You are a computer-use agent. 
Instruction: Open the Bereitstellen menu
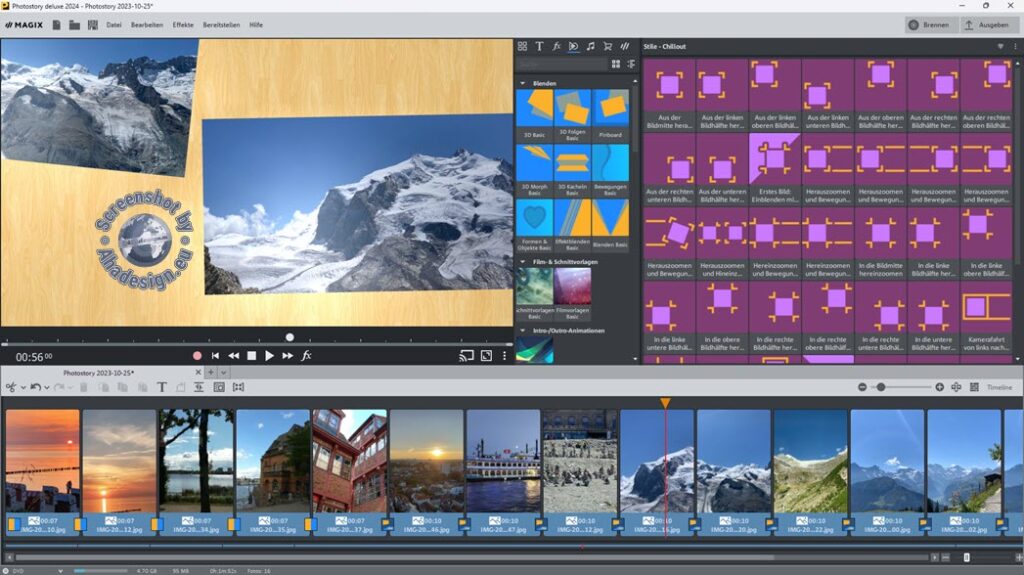pos(221,25)
